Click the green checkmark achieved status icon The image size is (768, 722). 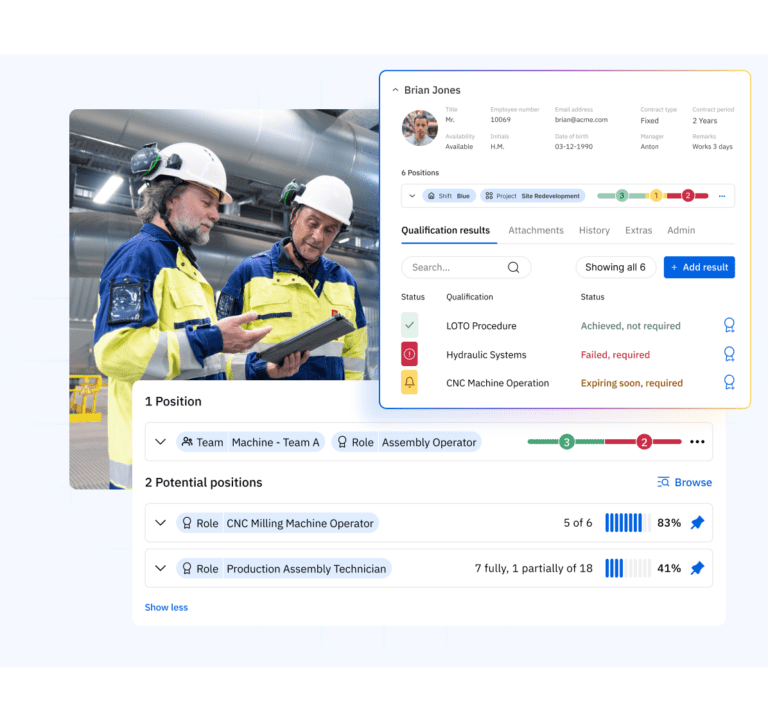[x=409, y=325]
